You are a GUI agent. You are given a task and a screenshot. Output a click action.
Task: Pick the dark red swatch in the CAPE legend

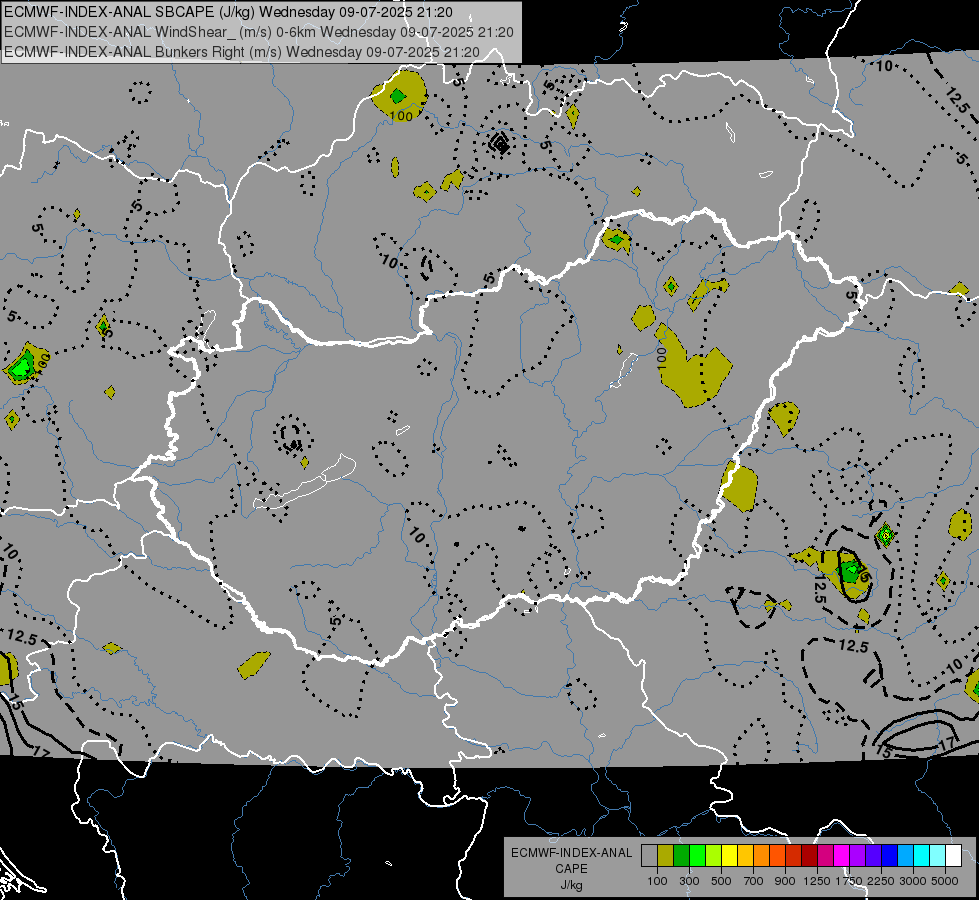(809, 855)
